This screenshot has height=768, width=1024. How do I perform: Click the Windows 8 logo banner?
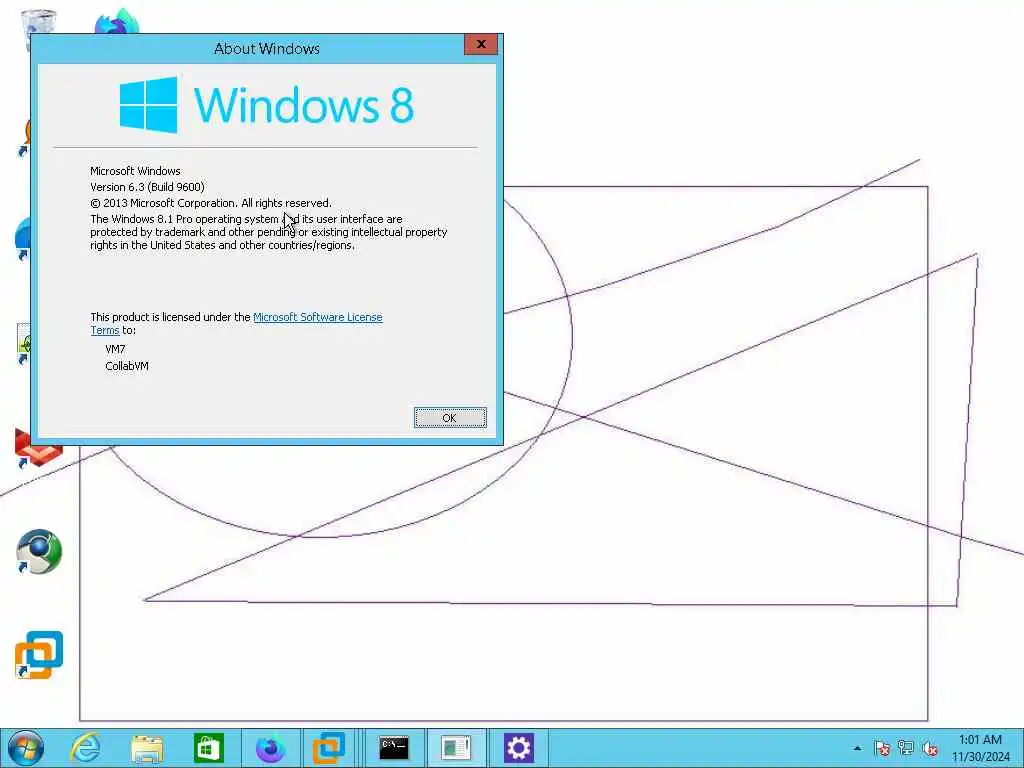(266, 105)
